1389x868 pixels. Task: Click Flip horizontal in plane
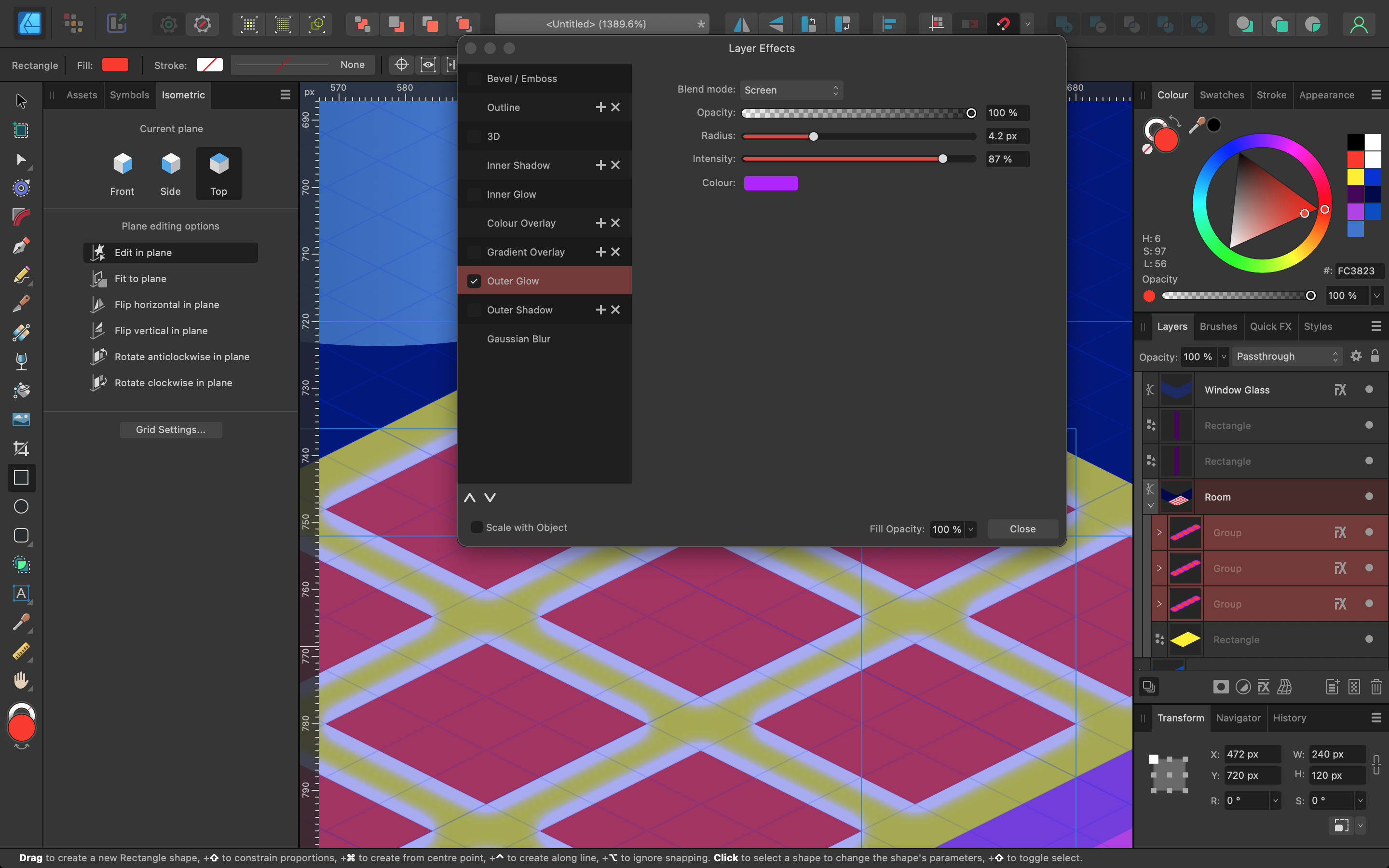coord(170,304)
